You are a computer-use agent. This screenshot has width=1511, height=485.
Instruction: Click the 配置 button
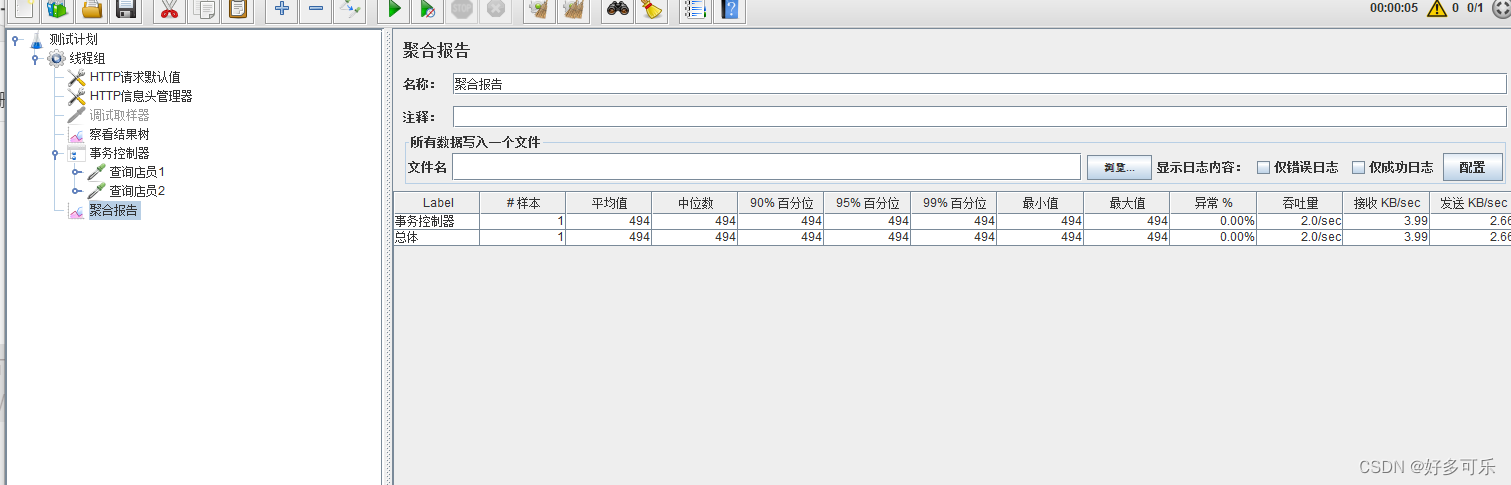click(x=1472, y=167)
